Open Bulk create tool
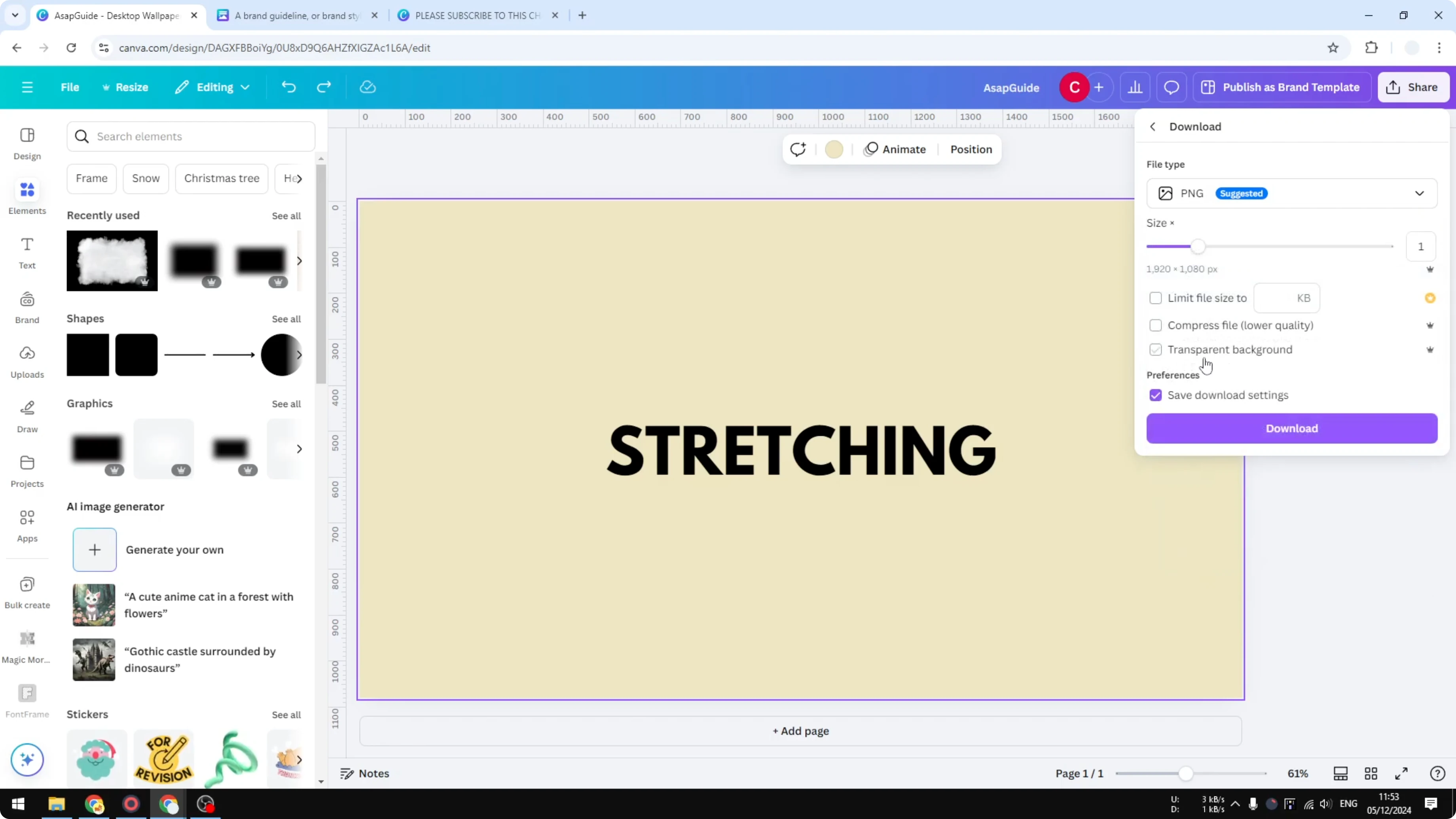The image size is (1456, 819). tap(27, 592)
